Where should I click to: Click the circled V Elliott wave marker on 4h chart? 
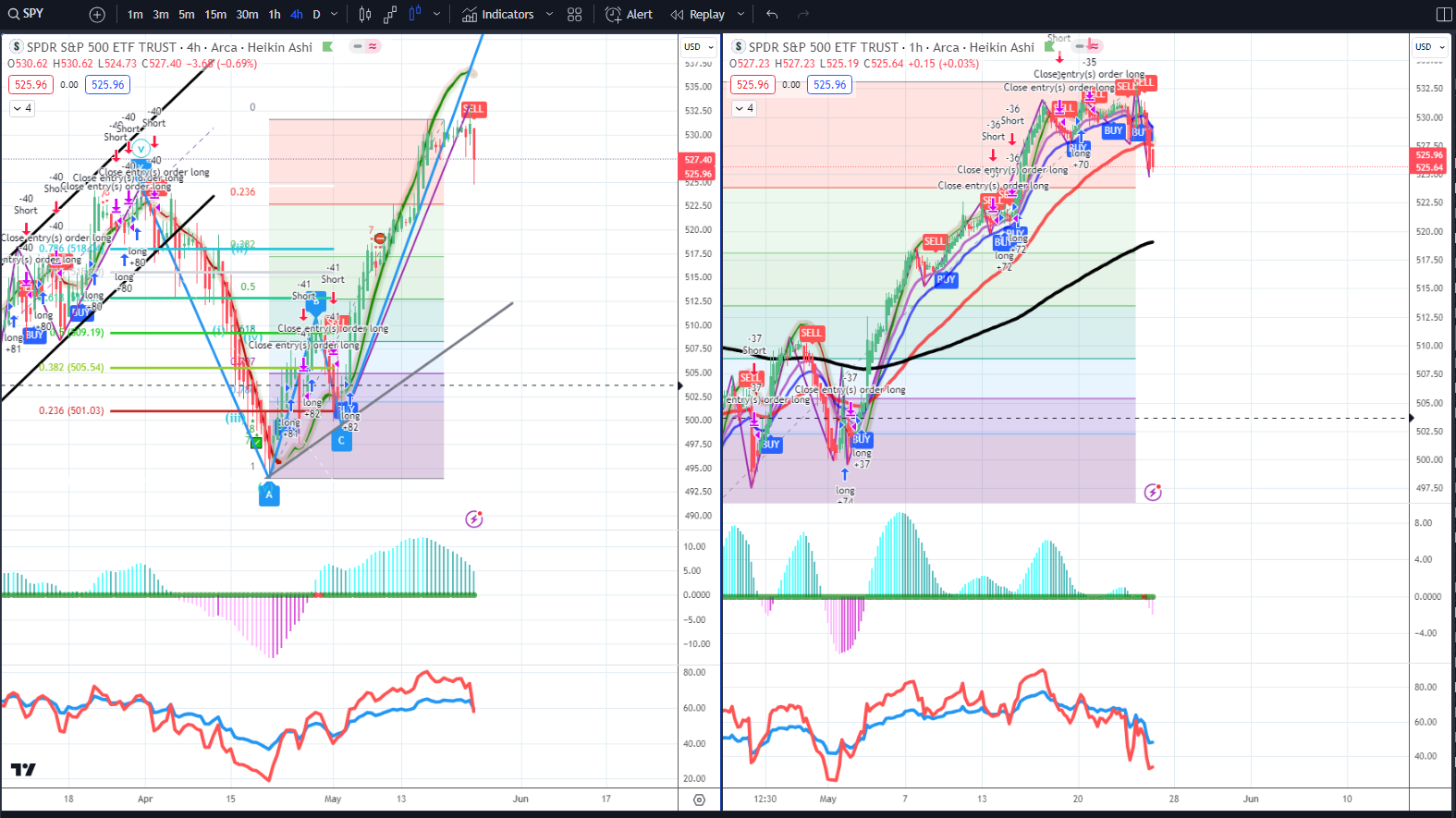coord(141,149)
